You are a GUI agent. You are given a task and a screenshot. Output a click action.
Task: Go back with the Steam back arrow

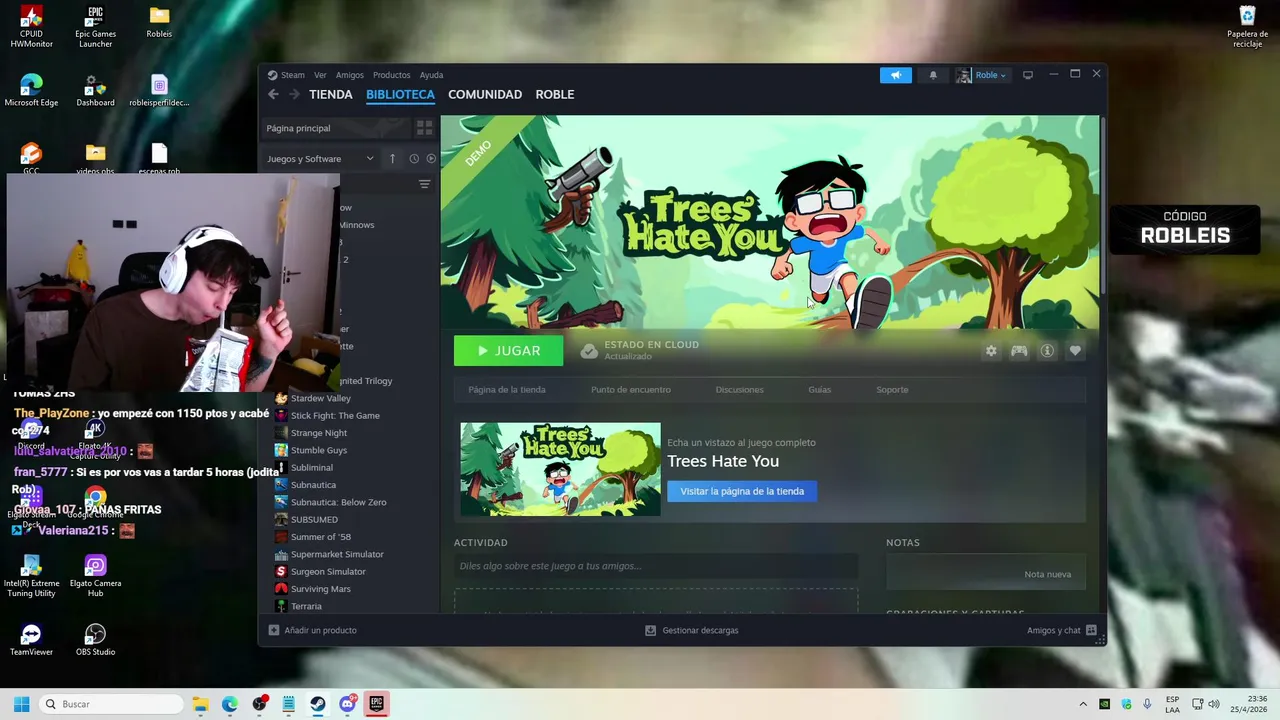273,94
